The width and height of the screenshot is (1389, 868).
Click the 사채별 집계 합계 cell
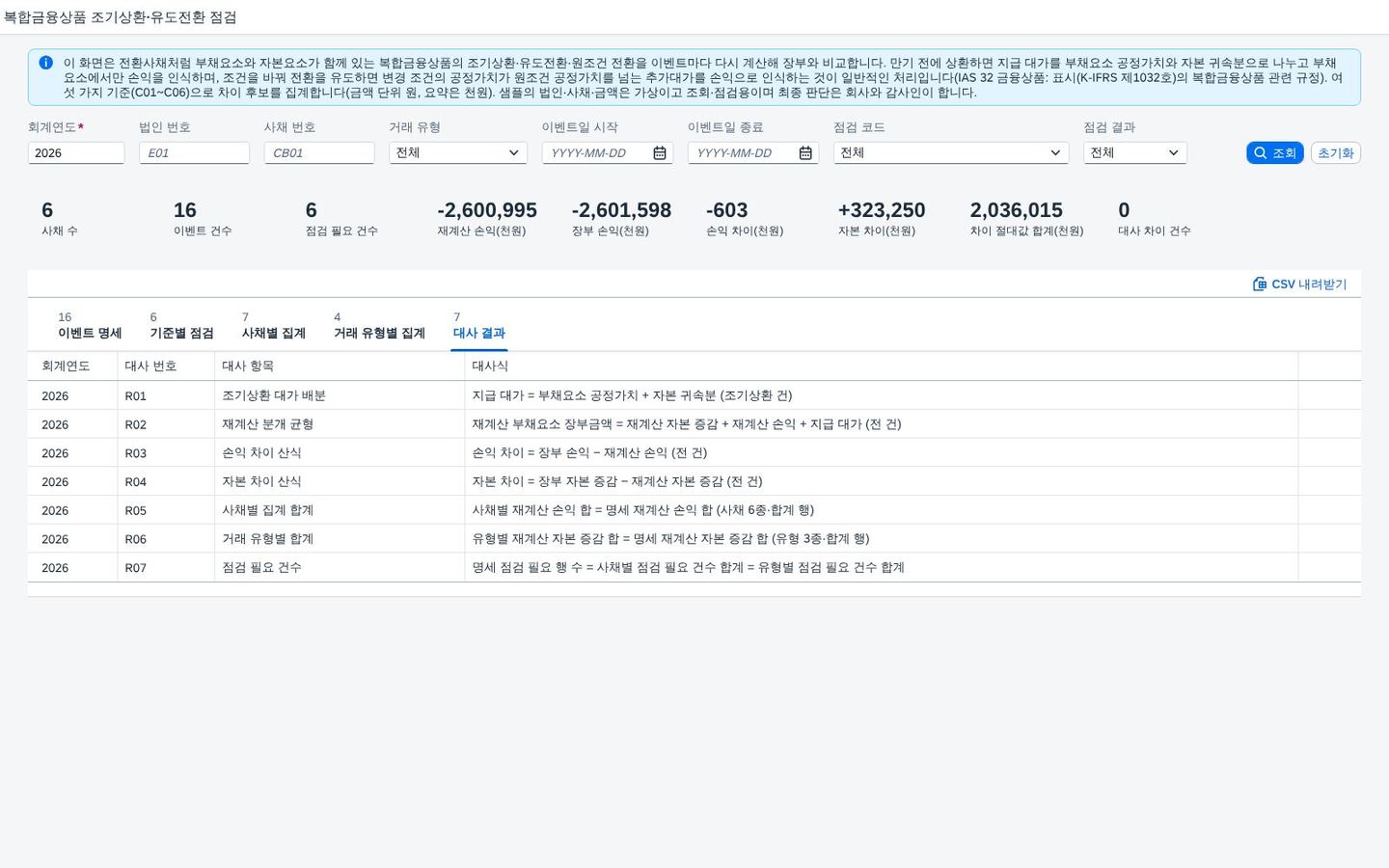pos(340,510)
